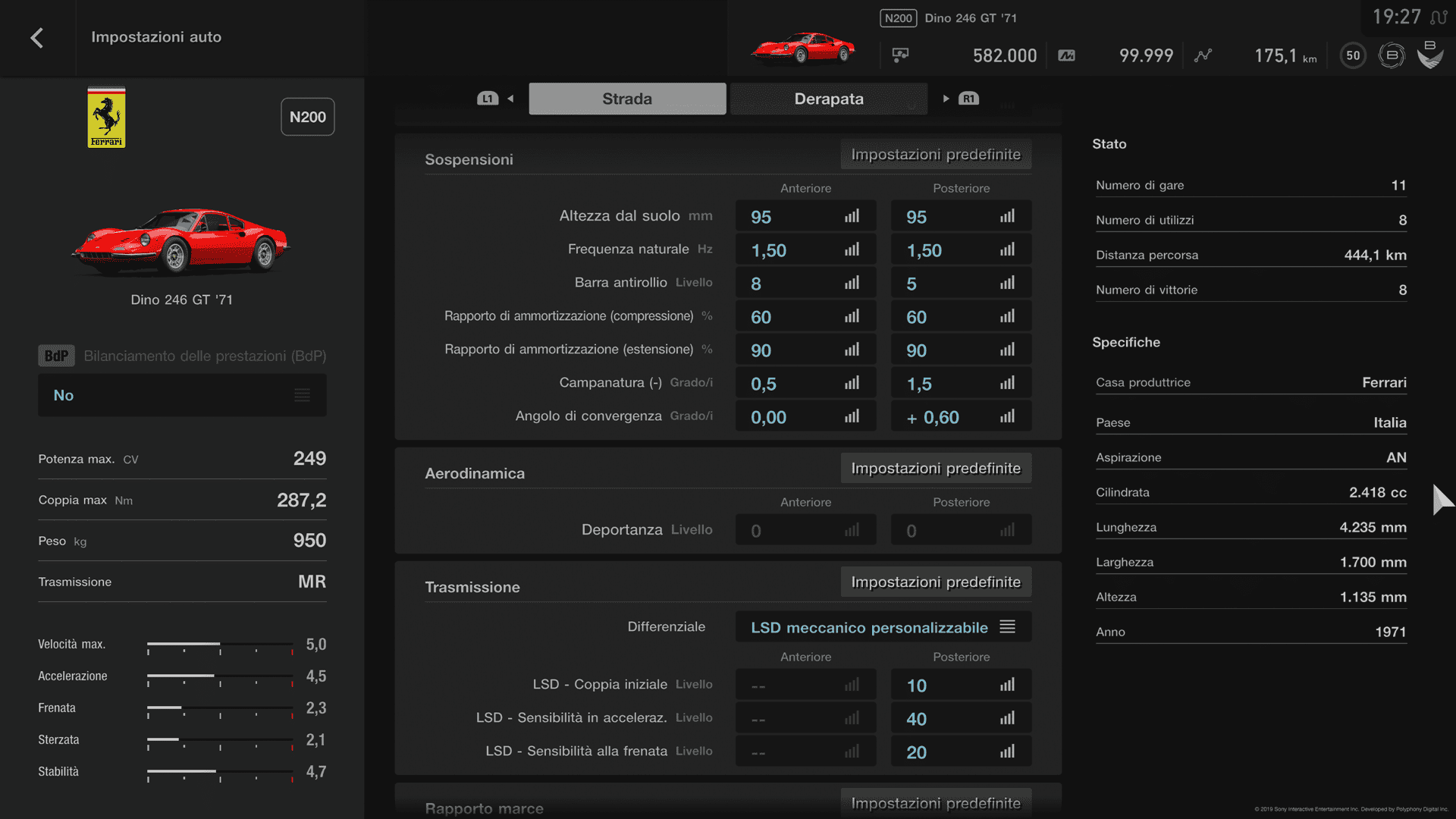Open the Differenziale LSD type dropdown
Image resolution: width=1456 pixels, height=819 pixels.
coord(883,627)
